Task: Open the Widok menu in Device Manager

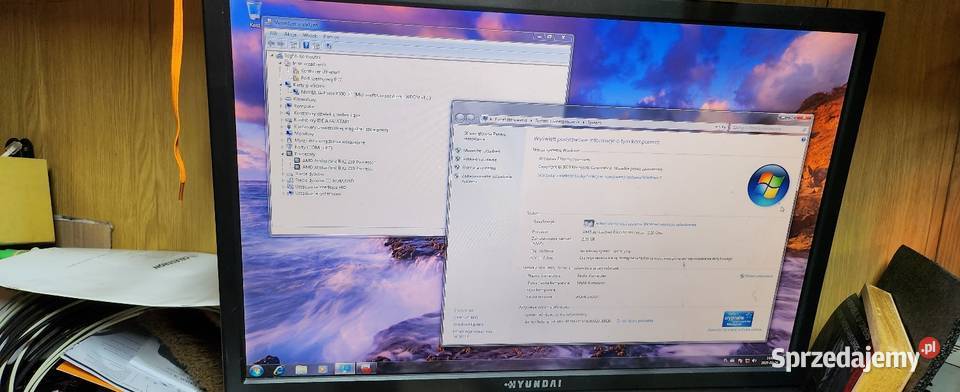Action: click(310, 36)
